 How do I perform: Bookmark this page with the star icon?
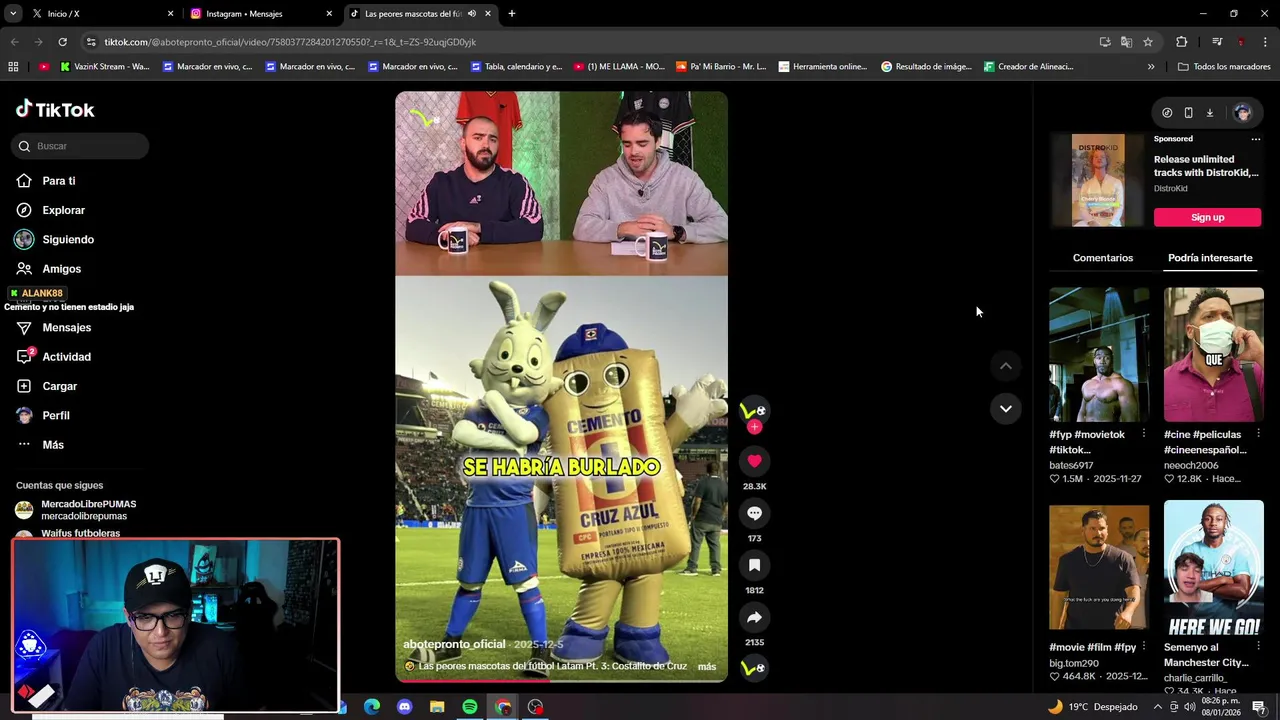pyautogui.click(x=1148, y=42)
